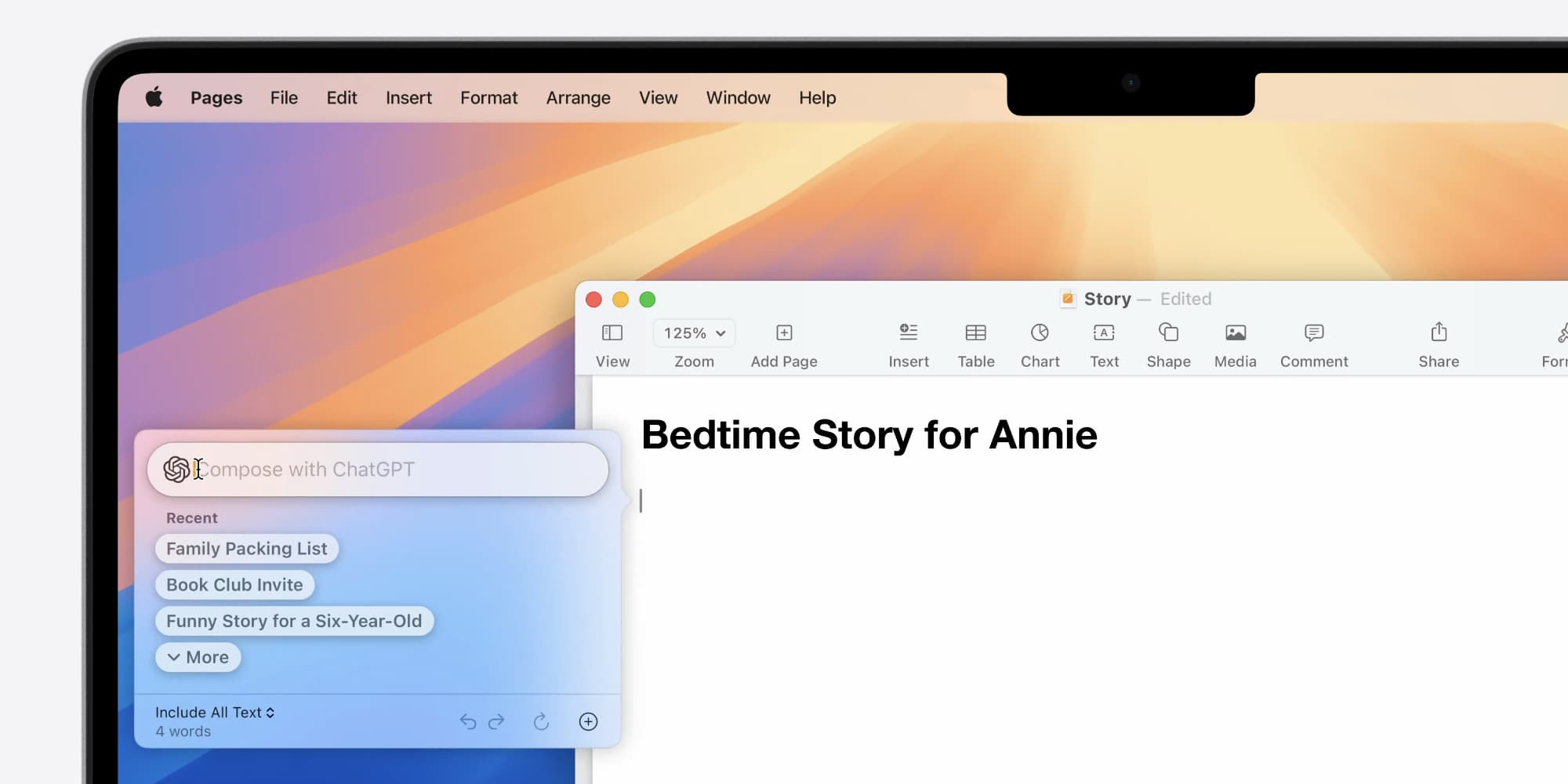1568x784 pixels.
Task: Click the plus button in the ChatGPT panel
Action: 588,721
